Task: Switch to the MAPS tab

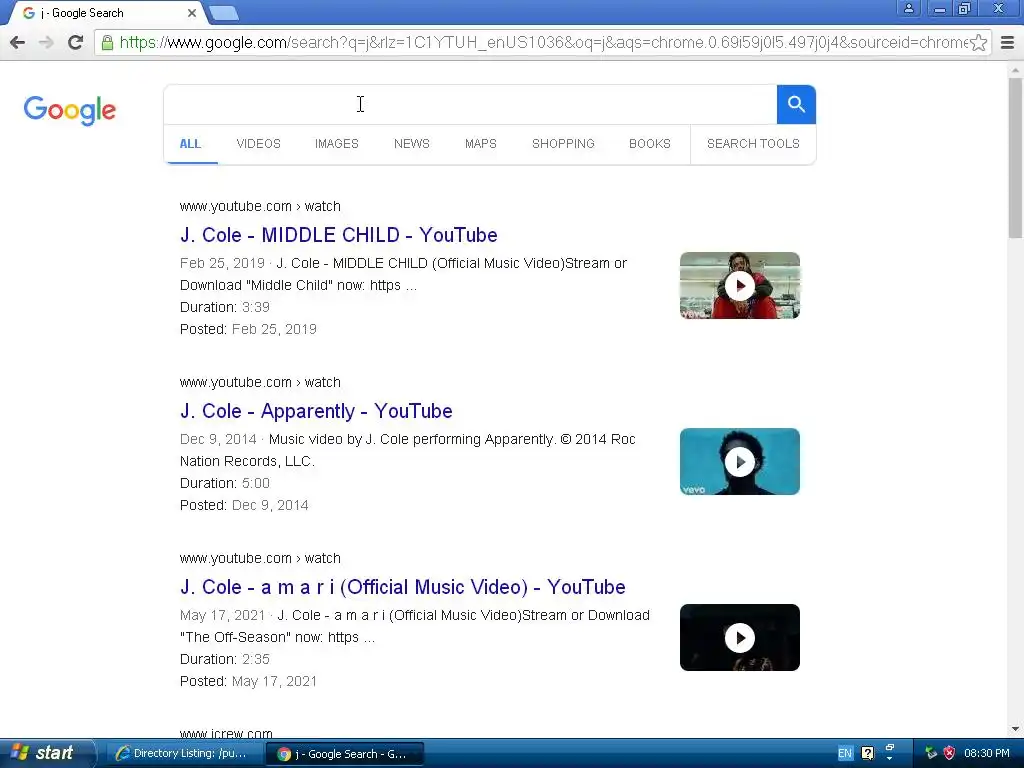Action: 481,144
